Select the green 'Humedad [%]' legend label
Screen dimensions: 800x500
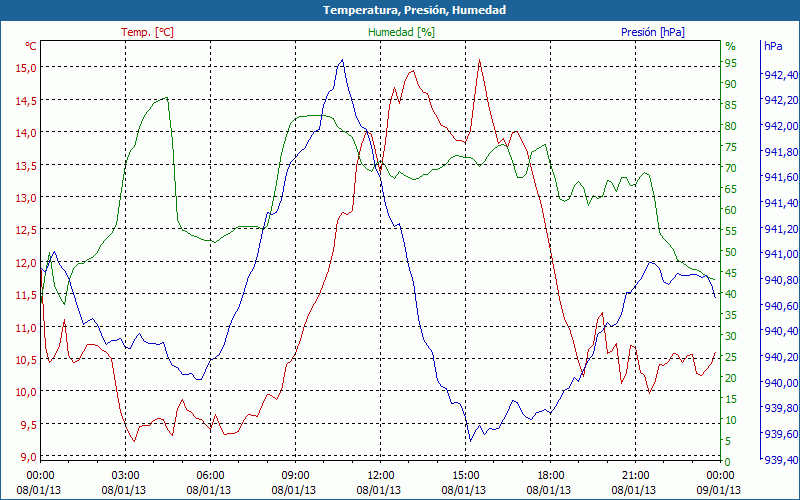click(402, 32)
